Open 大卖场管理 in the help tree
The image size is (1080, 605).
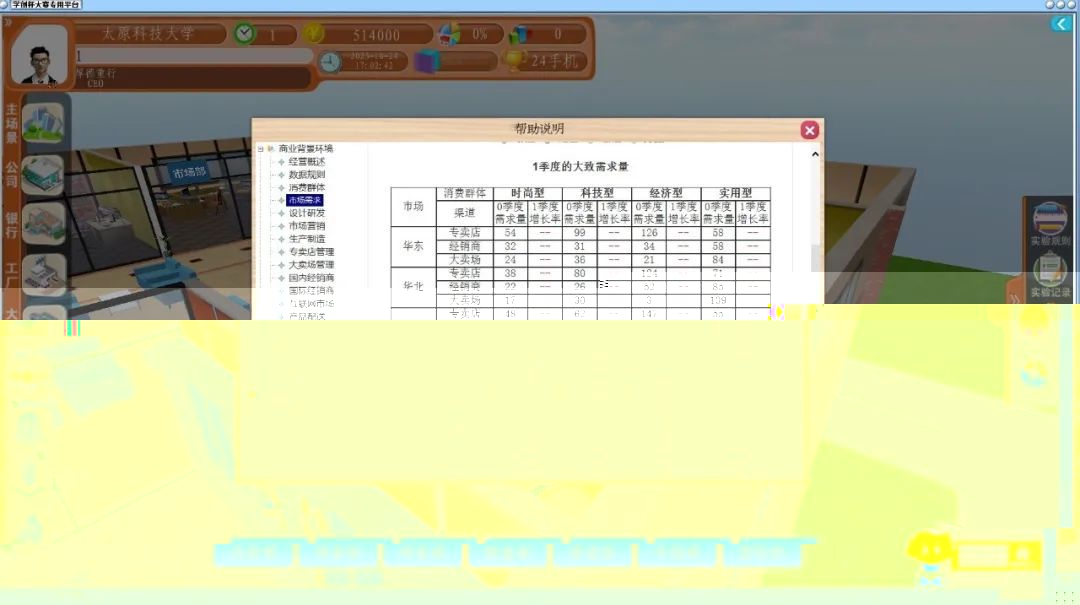click(311, 265)
